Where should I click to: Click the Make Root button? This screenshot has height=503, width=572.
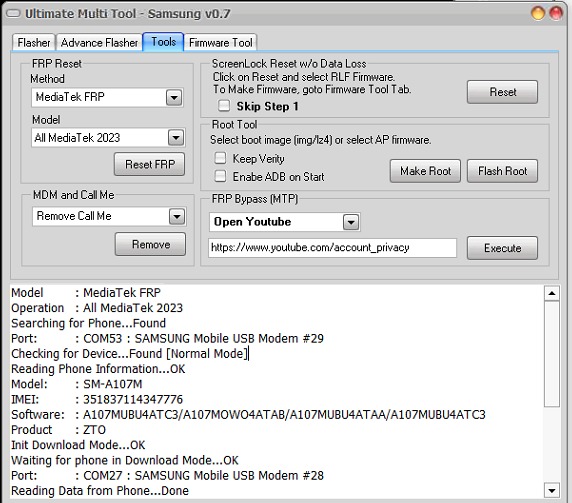(425, 171)
